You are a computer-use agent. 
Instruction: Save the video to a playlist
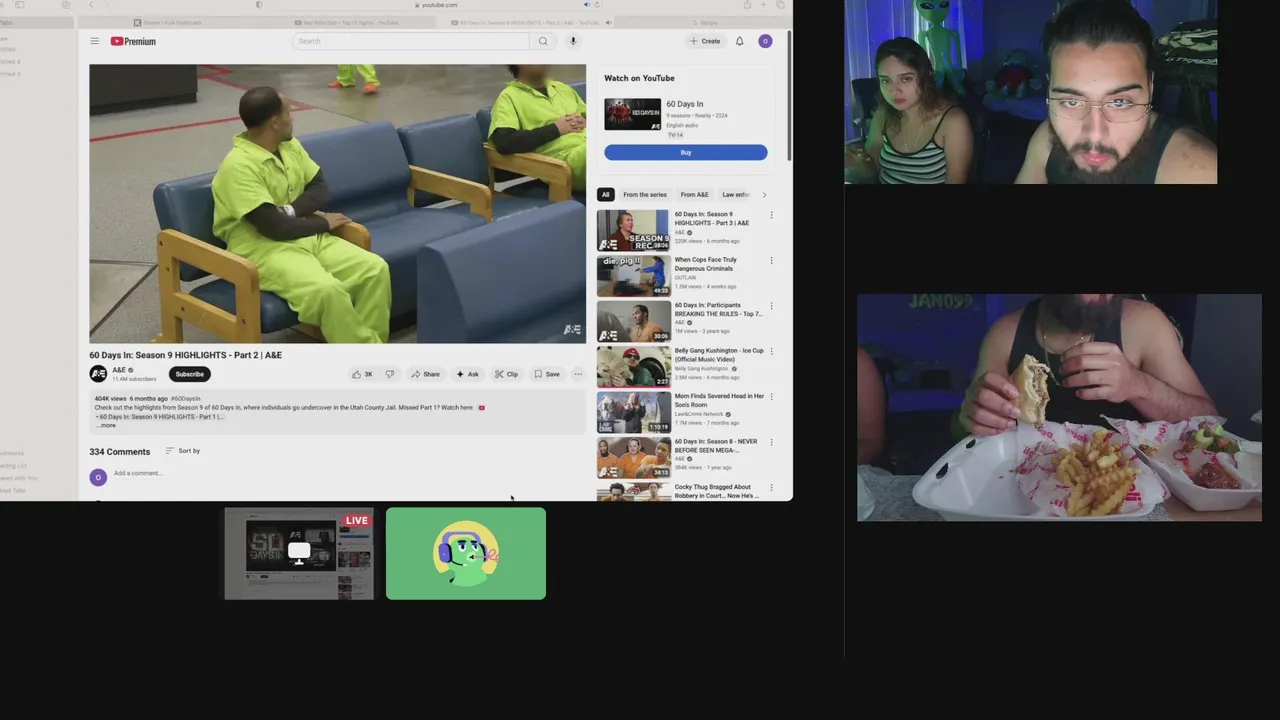pos(547,374)
